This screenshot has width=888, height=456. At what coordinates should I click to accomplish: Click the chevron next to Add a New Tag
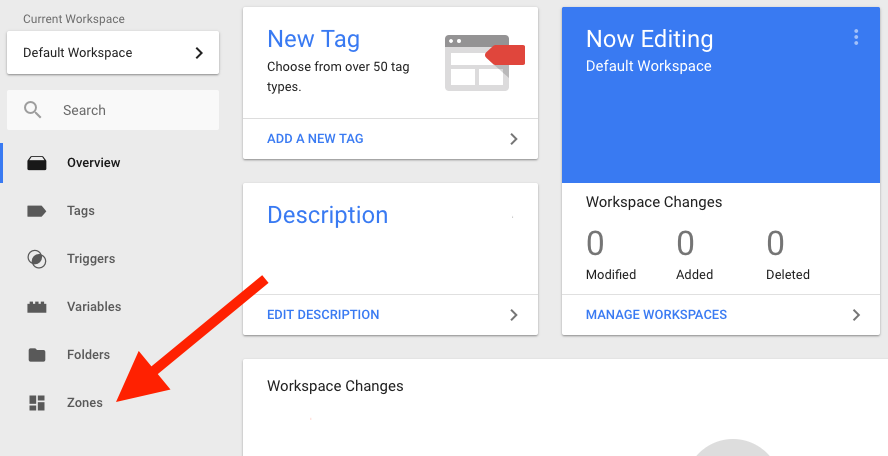tap(514, 139)
